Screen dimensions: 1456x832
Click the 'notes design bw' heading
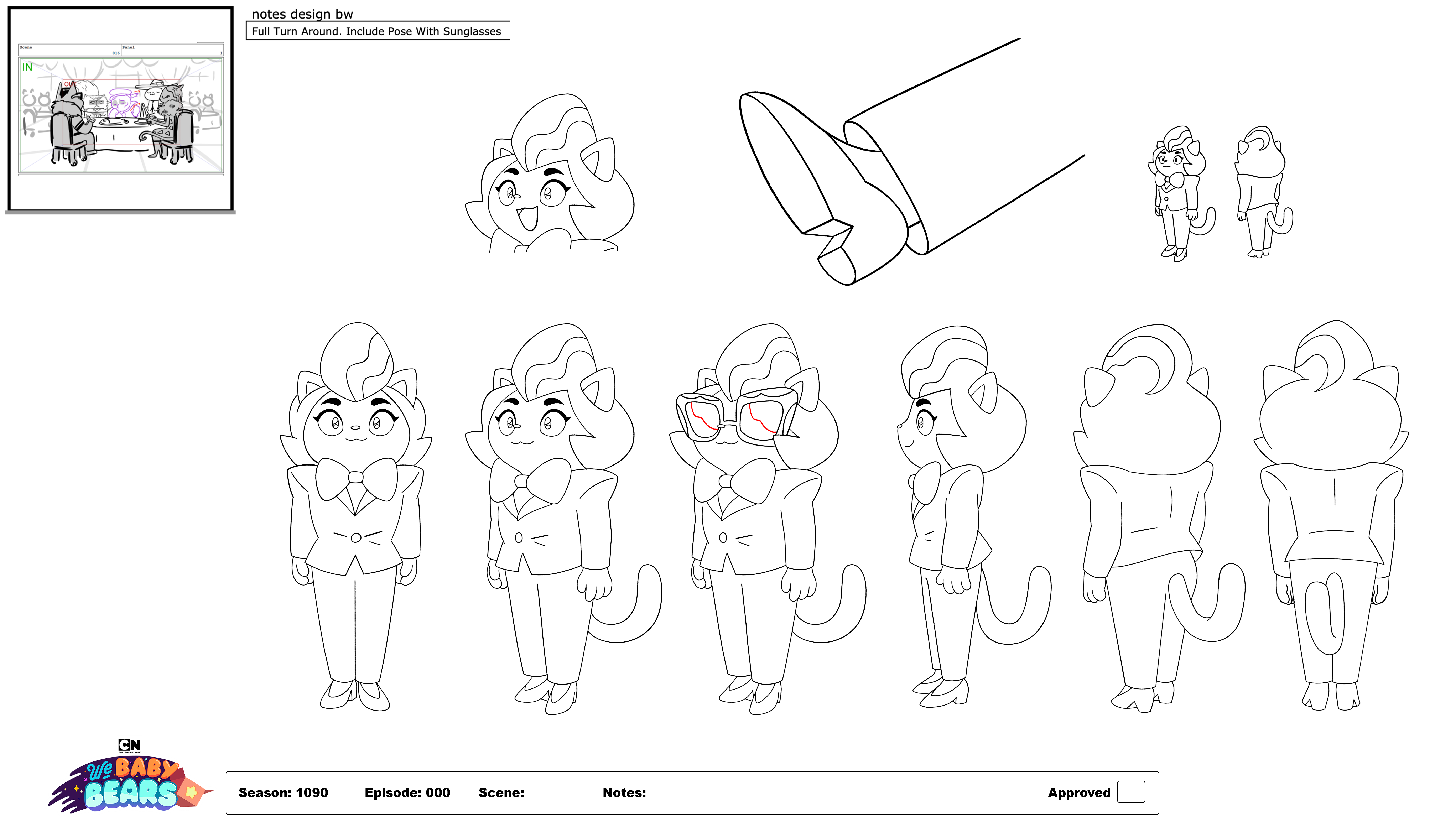(x=302, y=14)
